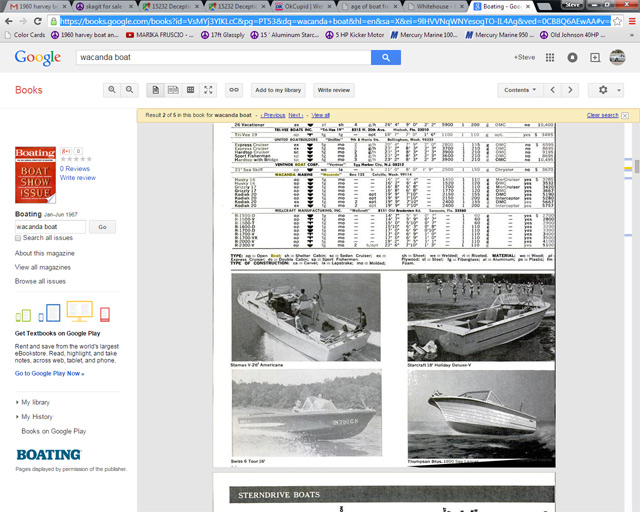640x512 pixels.
Task: Click the Clear search link
Action: (x=602, y=115)
